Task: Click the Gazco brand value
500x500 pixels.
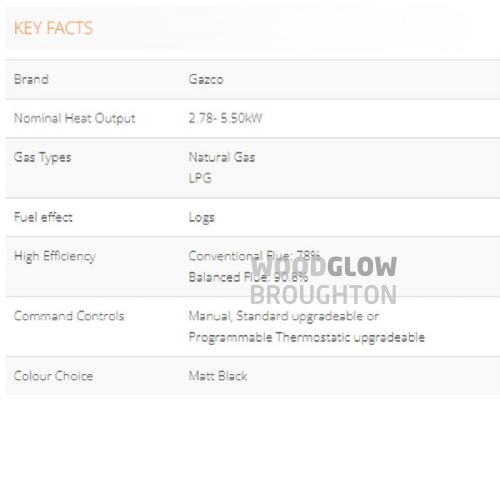Action: tap(206, 79)
